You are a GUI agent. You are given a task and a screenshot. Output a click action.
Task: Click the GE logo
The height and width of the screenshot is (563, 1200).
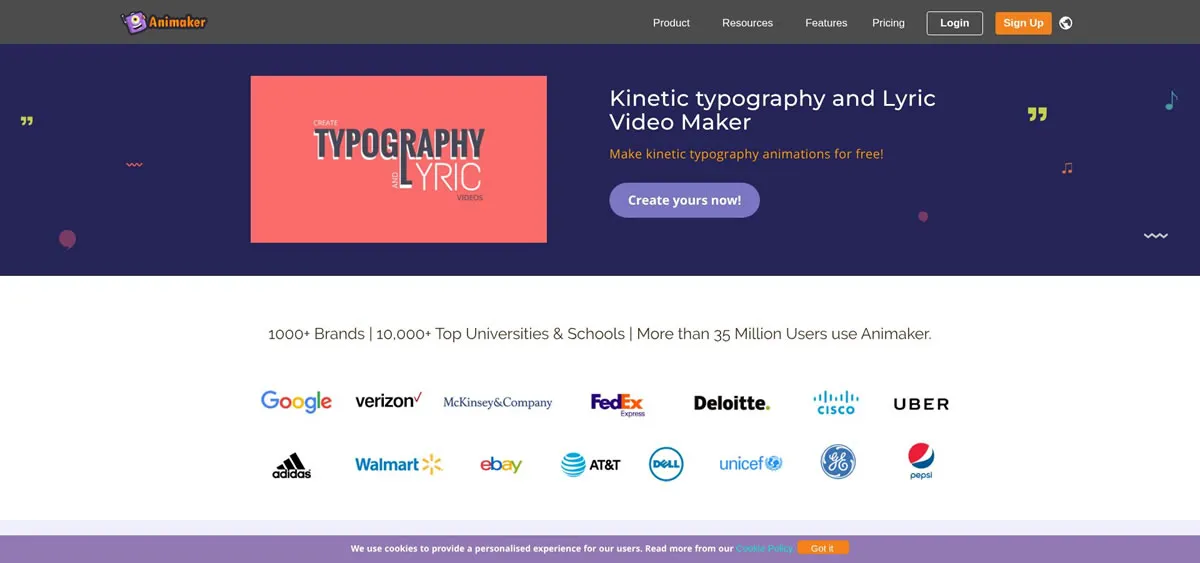(x=838, y=462)
